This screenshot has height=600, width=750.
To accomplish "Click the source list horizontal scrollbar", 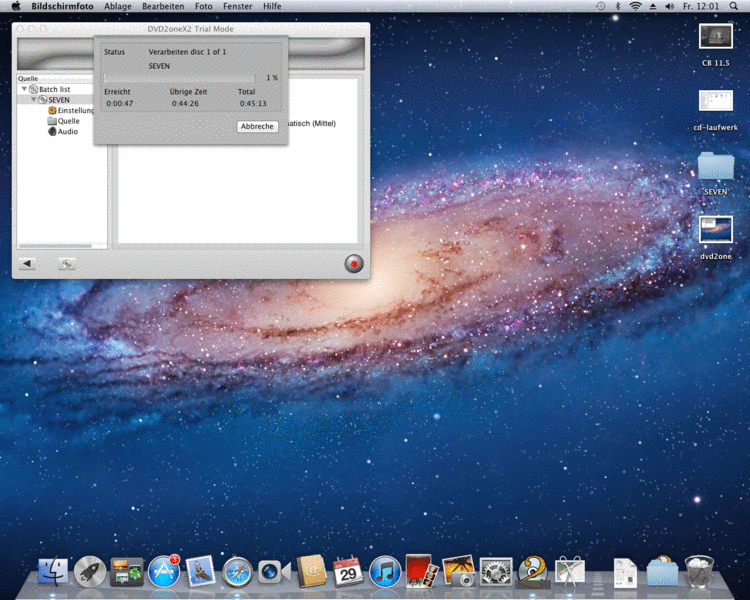I will 55,245.
